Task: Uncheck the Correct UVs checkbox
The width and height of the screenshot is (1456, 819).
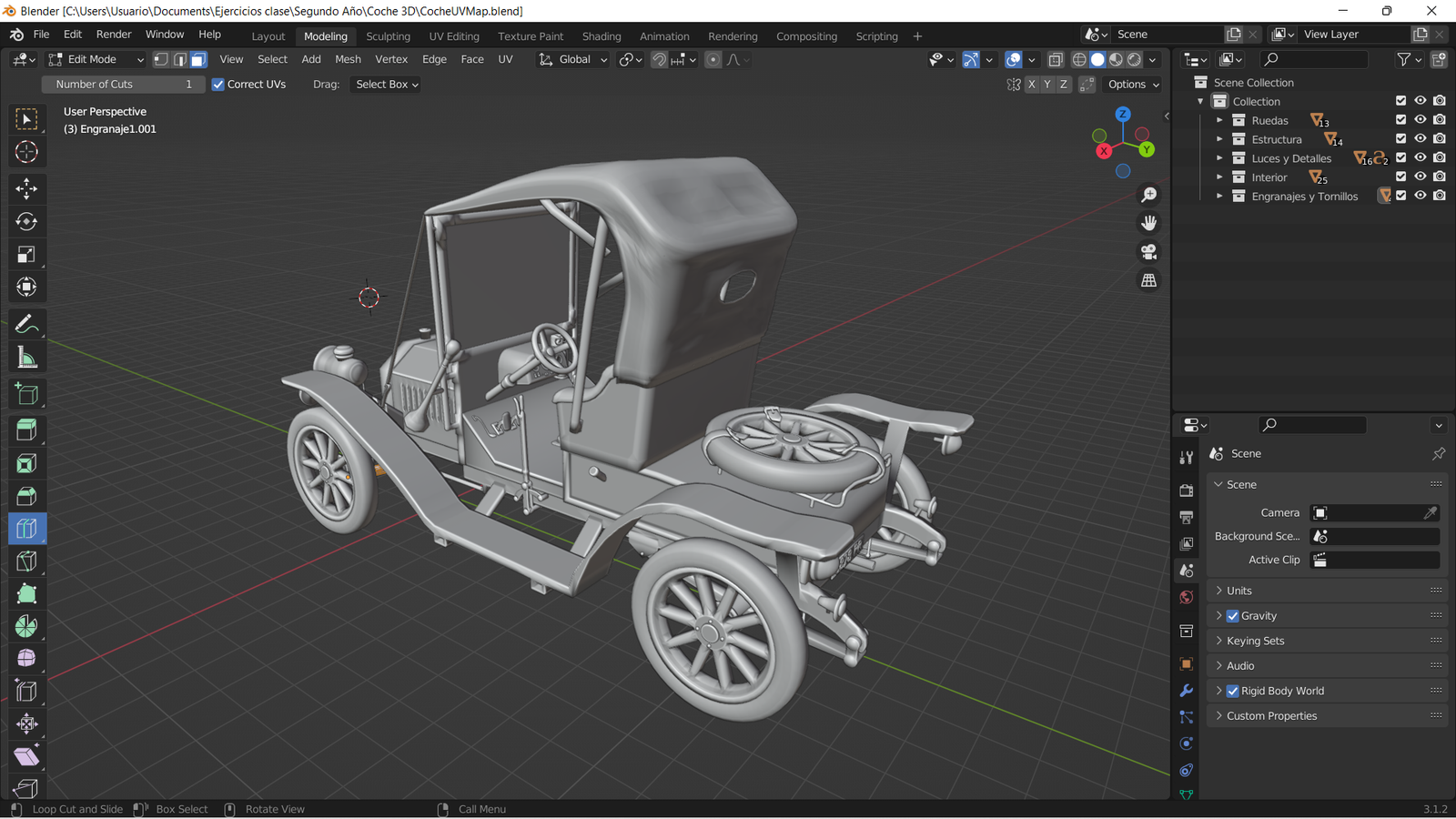Action: 218,85
